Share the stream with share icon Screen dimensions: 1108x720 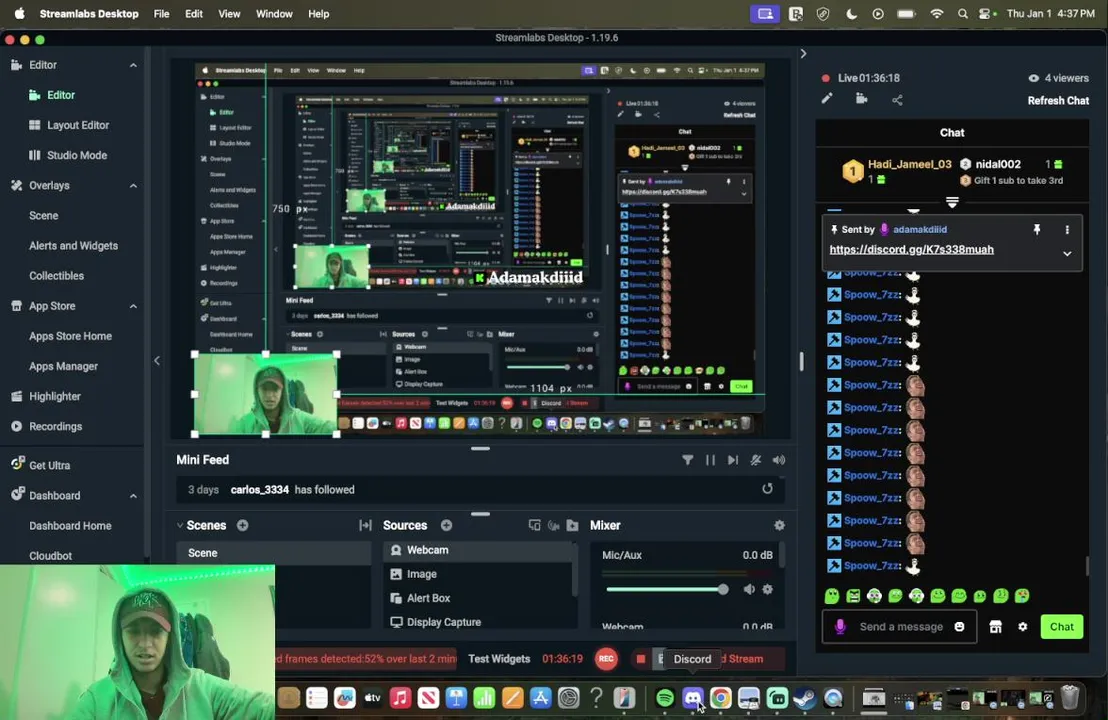pyautogui.click(x=897, y=100)
